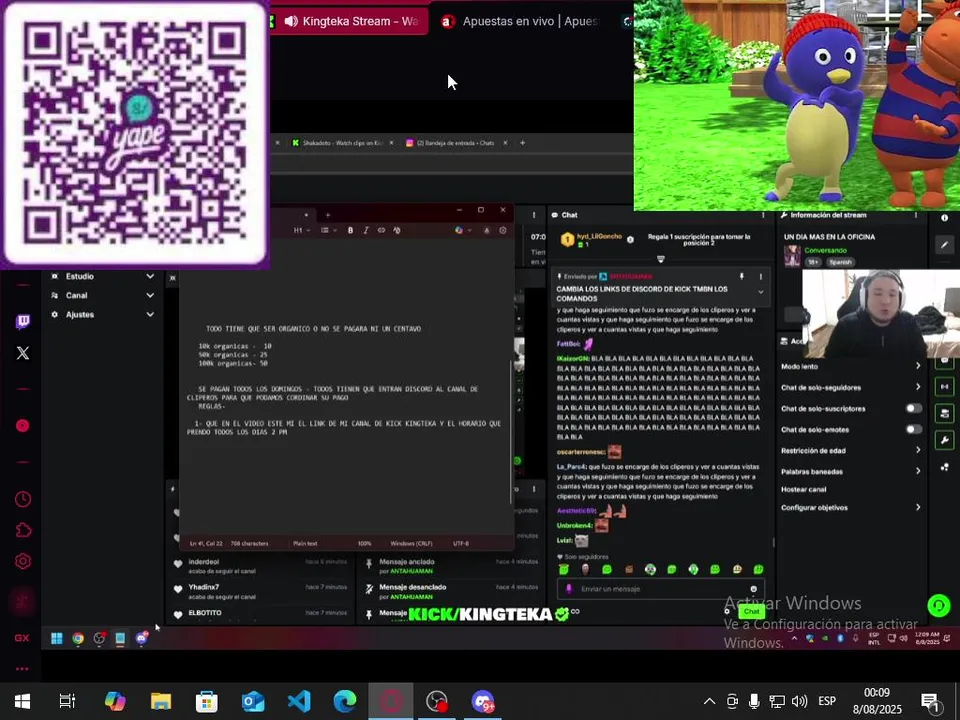960x720 pixels.
Task: Show hidden system tray icons arrow
Action: tap(709, 701)
